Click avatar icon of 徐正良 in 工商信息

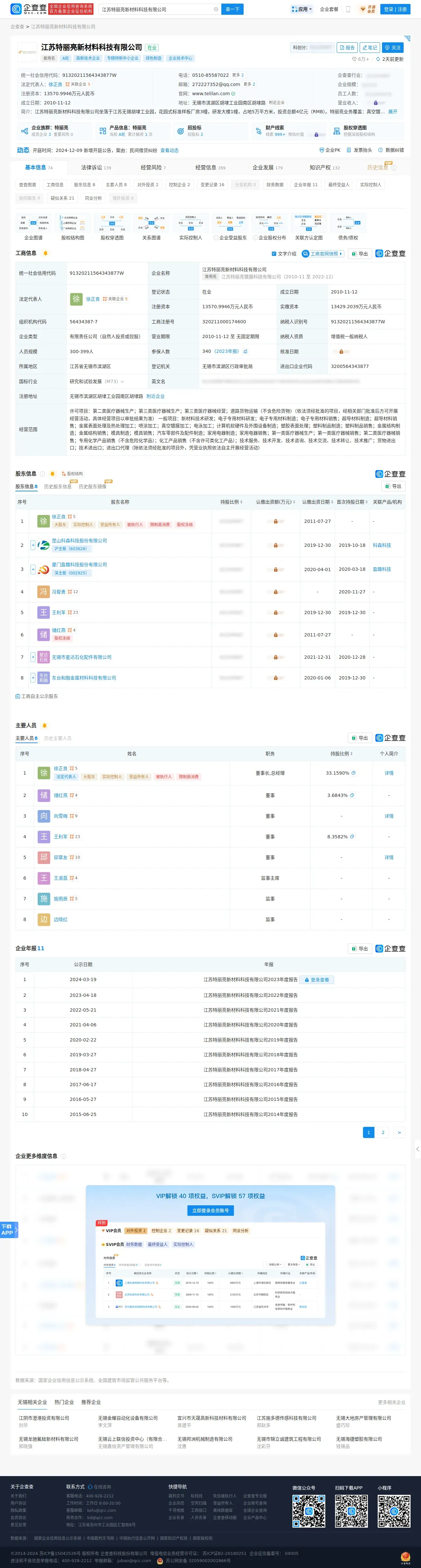click(x=76, y=299)
